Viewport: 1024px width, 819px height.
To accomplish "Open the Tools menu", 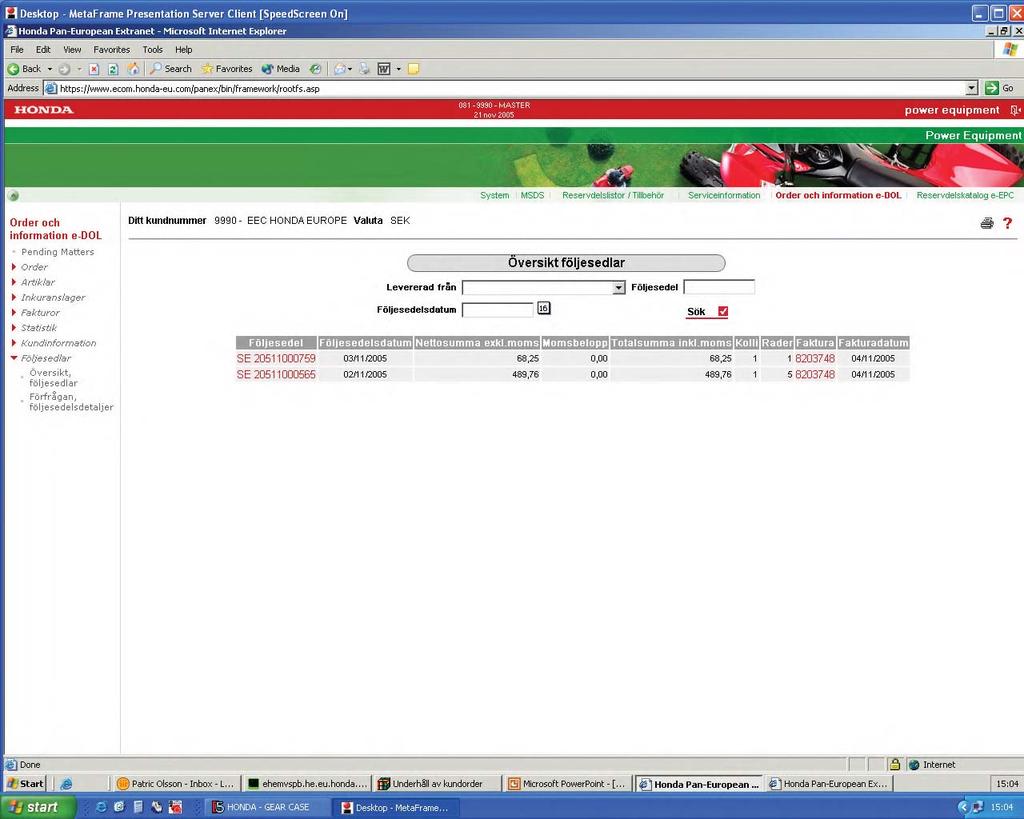I will point(153,50).
